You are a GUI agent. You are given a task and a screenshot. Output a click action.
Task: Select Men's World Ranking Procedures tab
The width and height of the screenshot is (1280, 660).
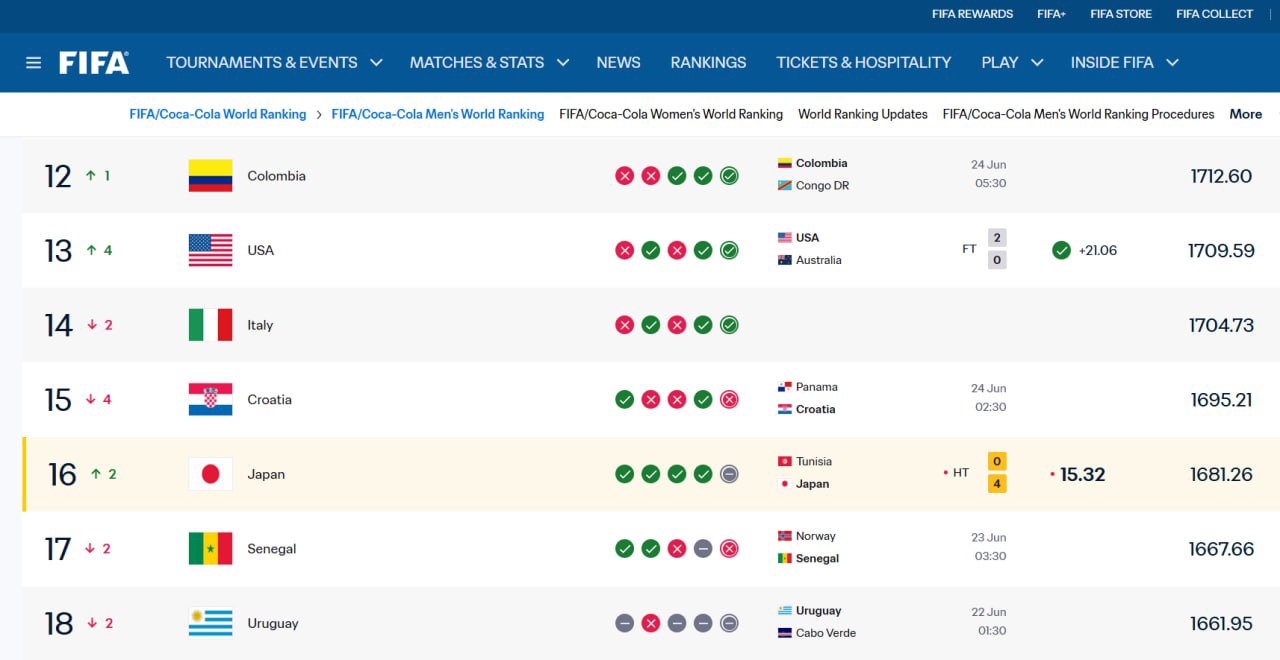point(1078,114)
